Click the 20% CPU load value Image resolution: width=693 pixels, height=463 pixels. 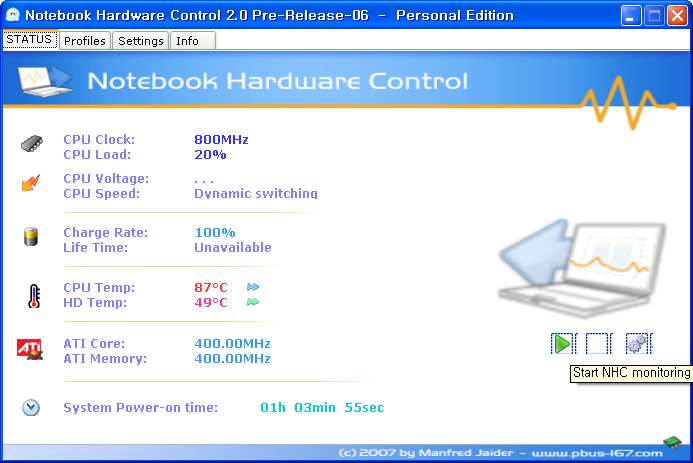coord(210,155)
